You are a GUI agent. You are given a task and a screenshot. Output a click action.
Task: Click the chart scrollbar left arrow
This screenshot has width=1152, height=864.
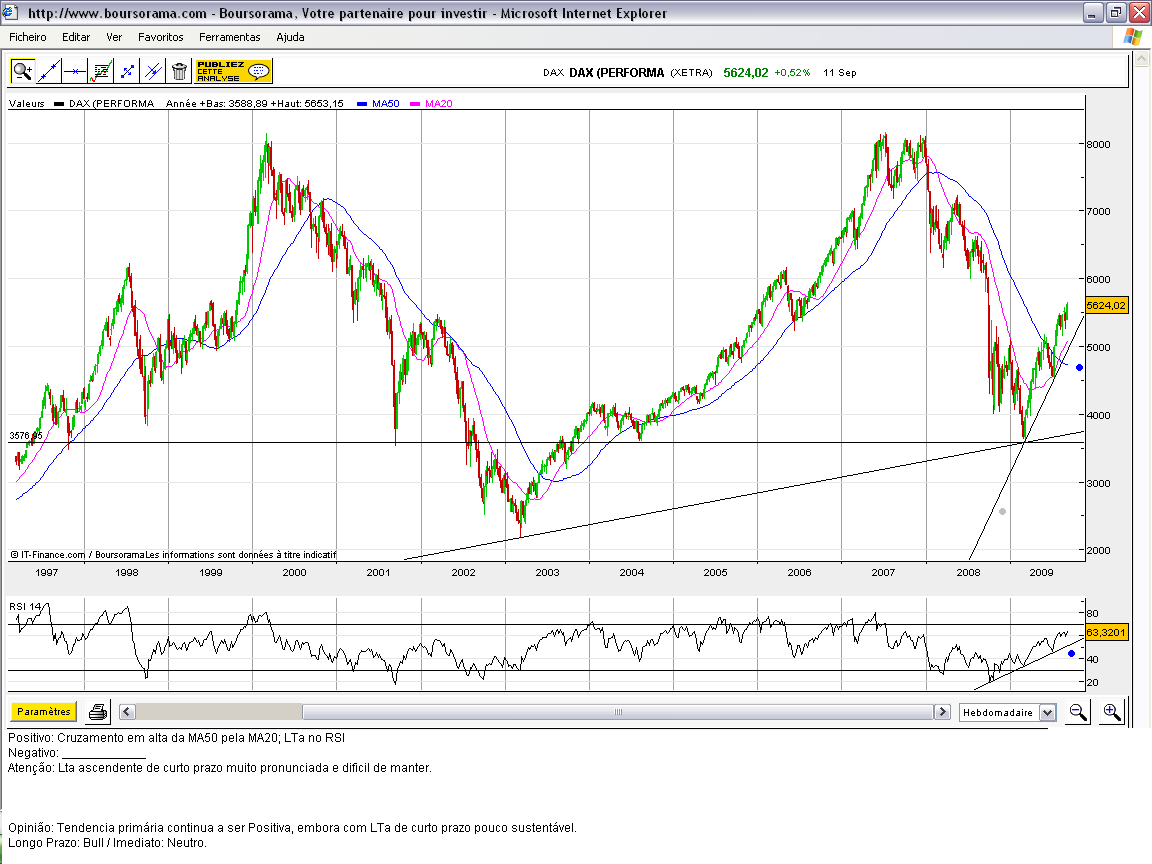126,711
